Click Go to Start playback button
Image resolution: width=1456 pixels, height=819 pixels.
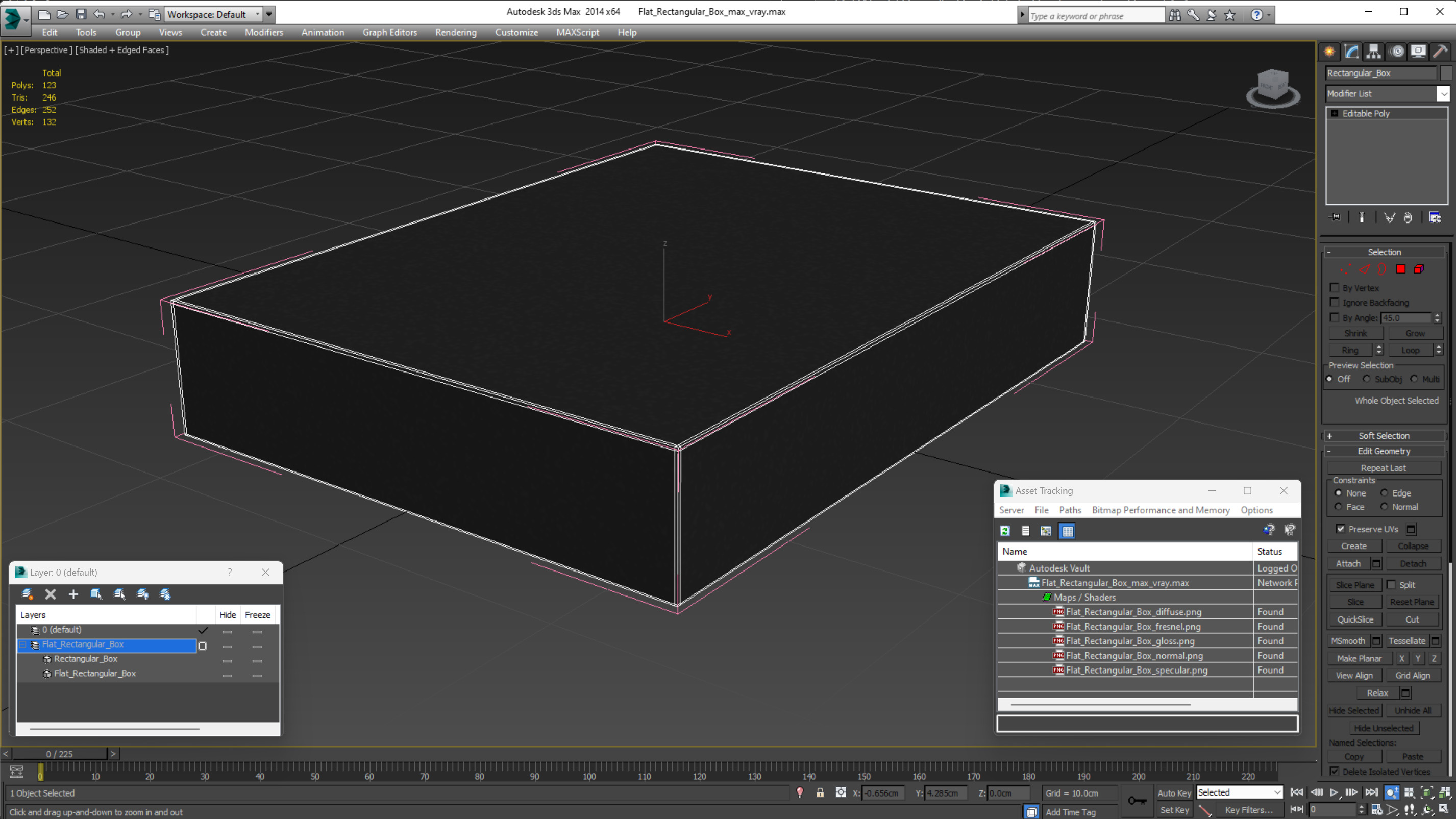pyautogui.click(x=1297, y=792)
